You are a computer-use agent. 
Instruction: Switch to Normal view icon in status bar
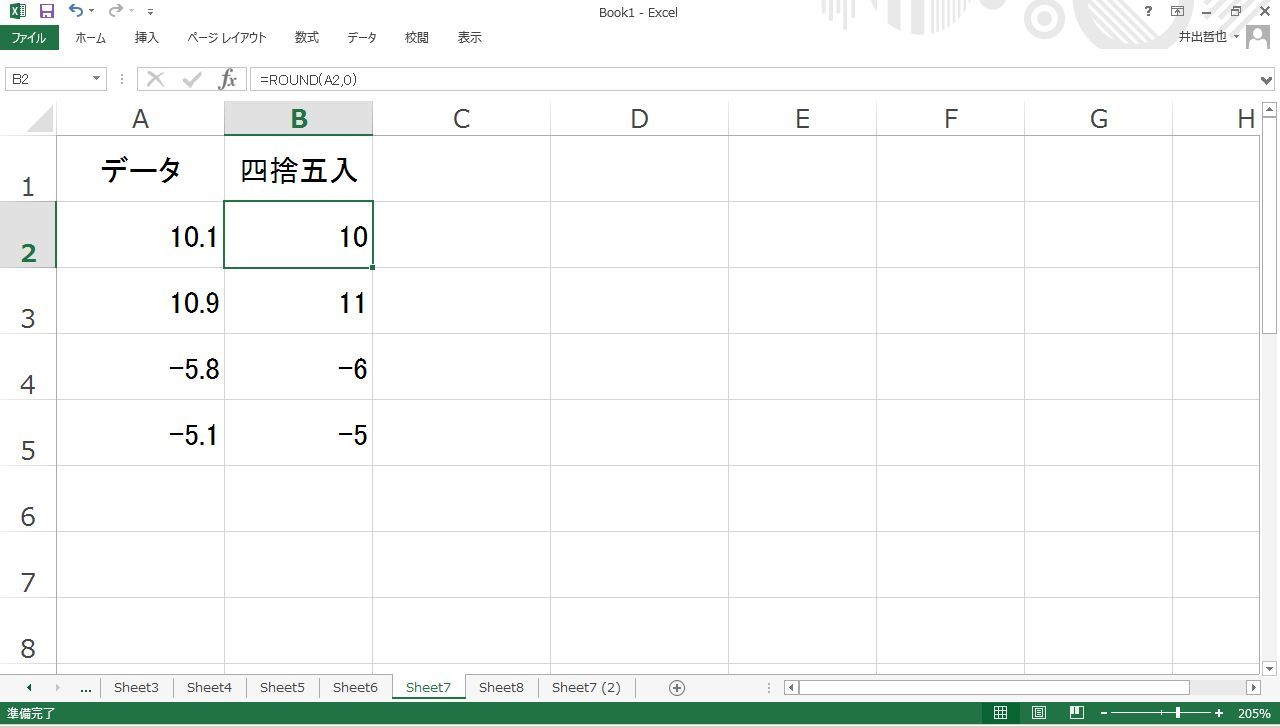pyautogui.click(x=1000, y=712)
